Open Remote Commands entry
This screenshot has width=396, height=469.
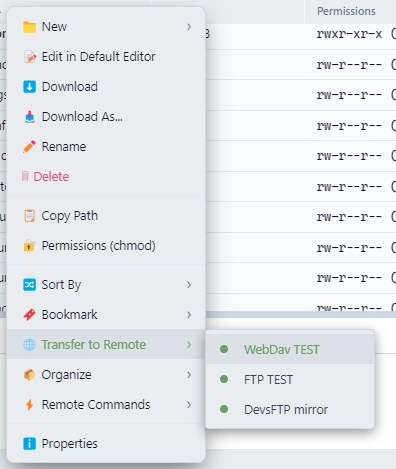pyautogui.click(x=106, y=405)
